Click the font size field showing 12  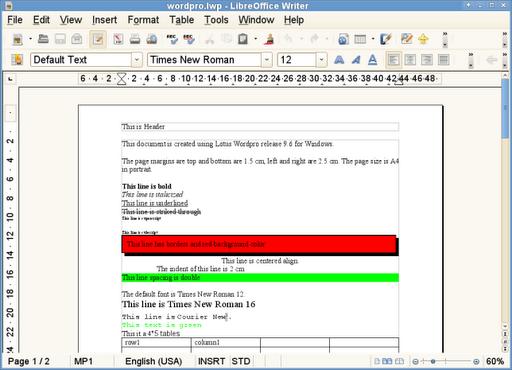297,60
